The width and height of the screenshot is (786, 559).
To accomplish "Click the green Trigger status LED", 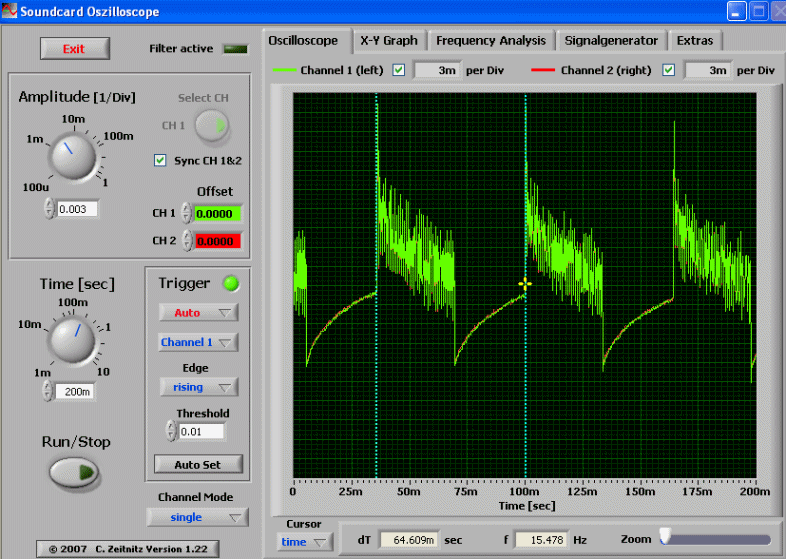I will (231, 284).
